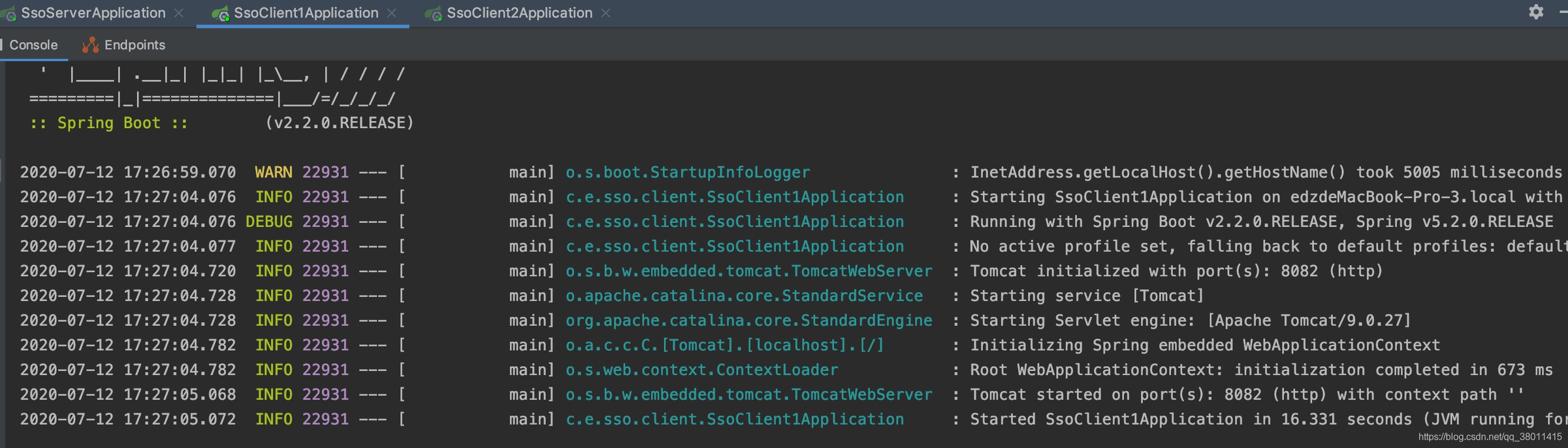Click the WARN level label

tap(273, 172)
